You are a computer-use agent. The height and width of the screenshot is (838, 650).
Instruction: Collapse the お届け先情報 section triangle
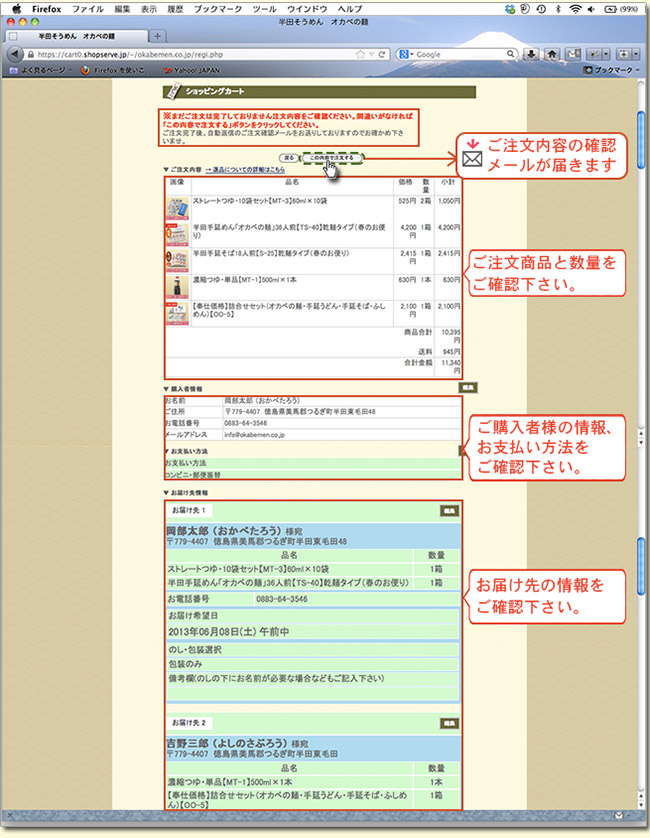(x=165, y=492)
